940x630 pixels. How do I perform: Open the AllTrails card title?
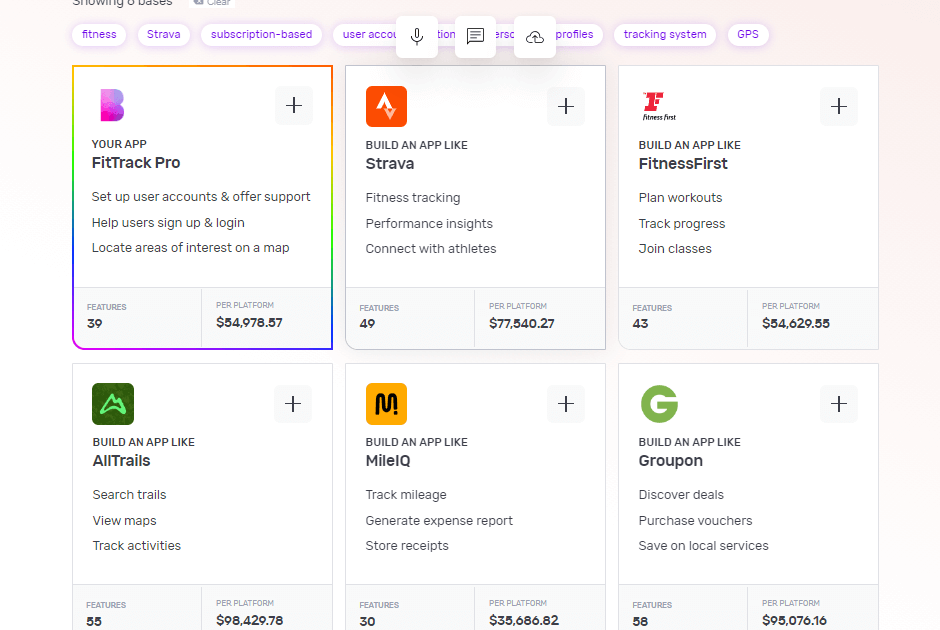(121, 461)
